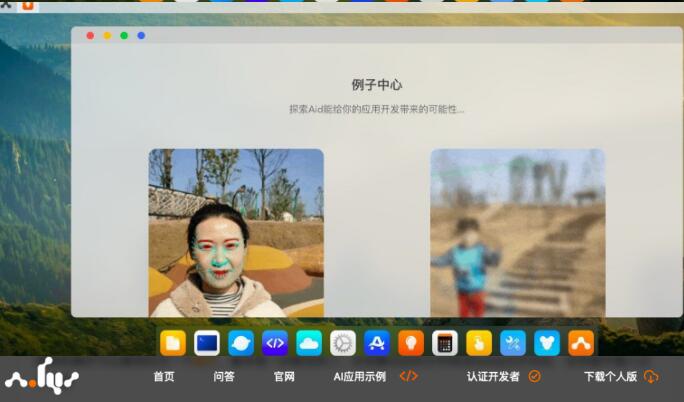Open the 问答 navigation item
This screenshot has width=684, height=402.
tap(224, 377)
